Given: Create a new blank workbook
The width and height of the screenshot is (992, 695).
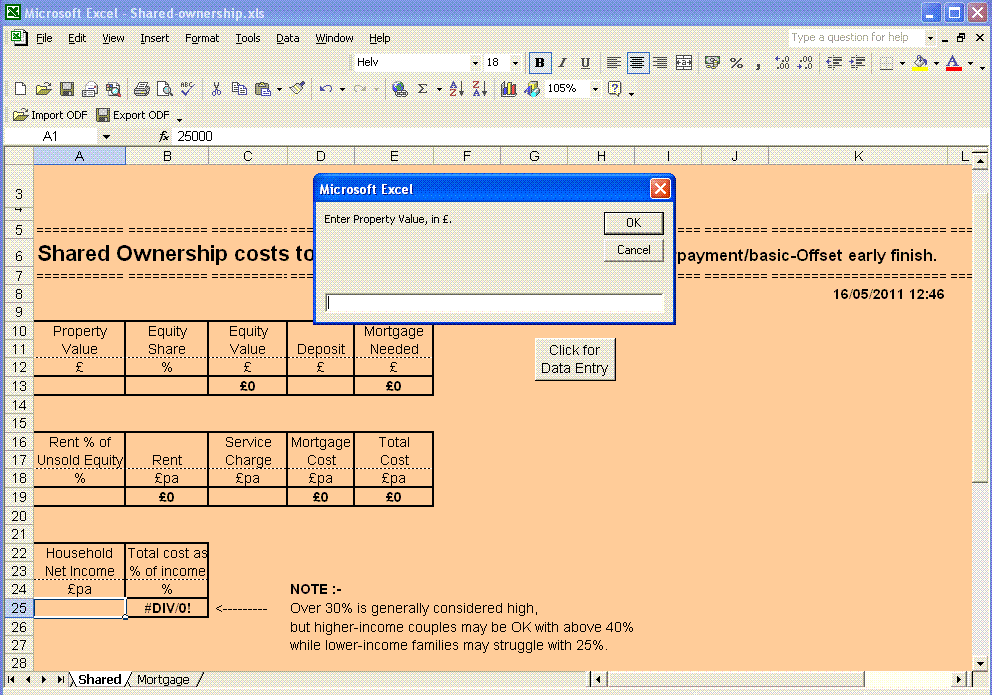Looking at the screenshot, I should pyautogui.click(x=20, y=89).
